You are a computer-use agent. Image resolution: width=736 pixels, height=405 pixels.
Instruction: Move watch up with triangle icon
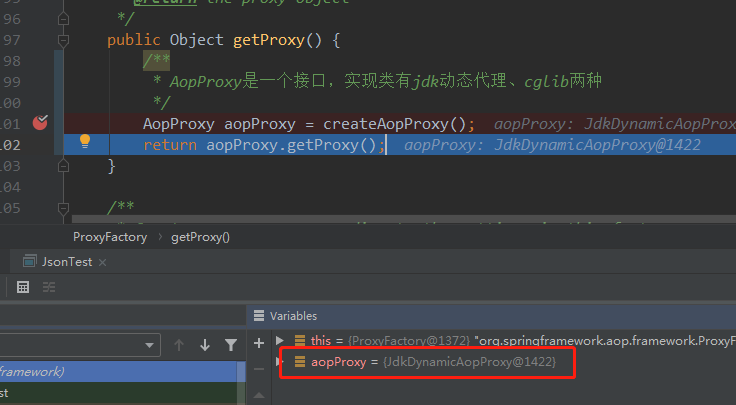pos(259,395)
